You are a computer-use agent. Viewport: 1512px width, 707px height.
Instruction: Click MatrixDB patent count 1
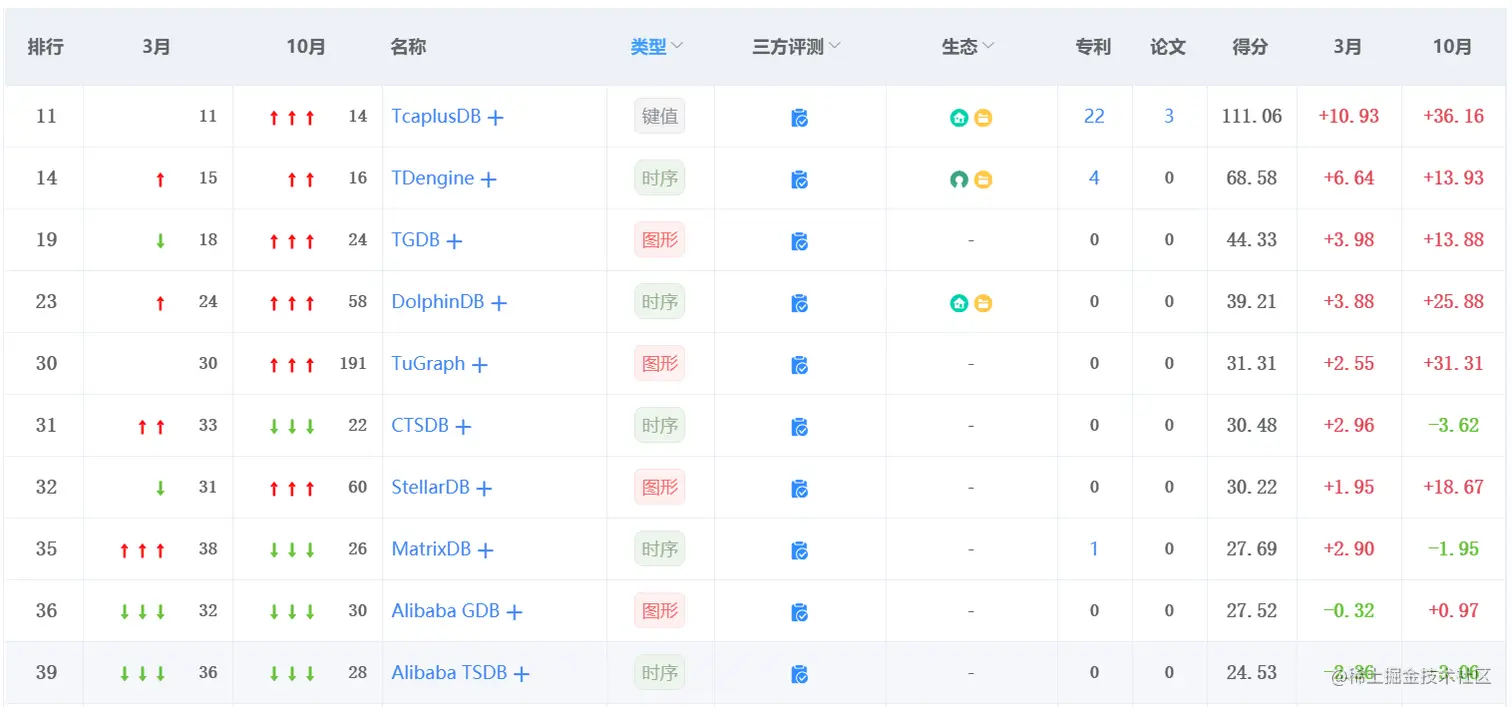click(x=1094, y=549)
